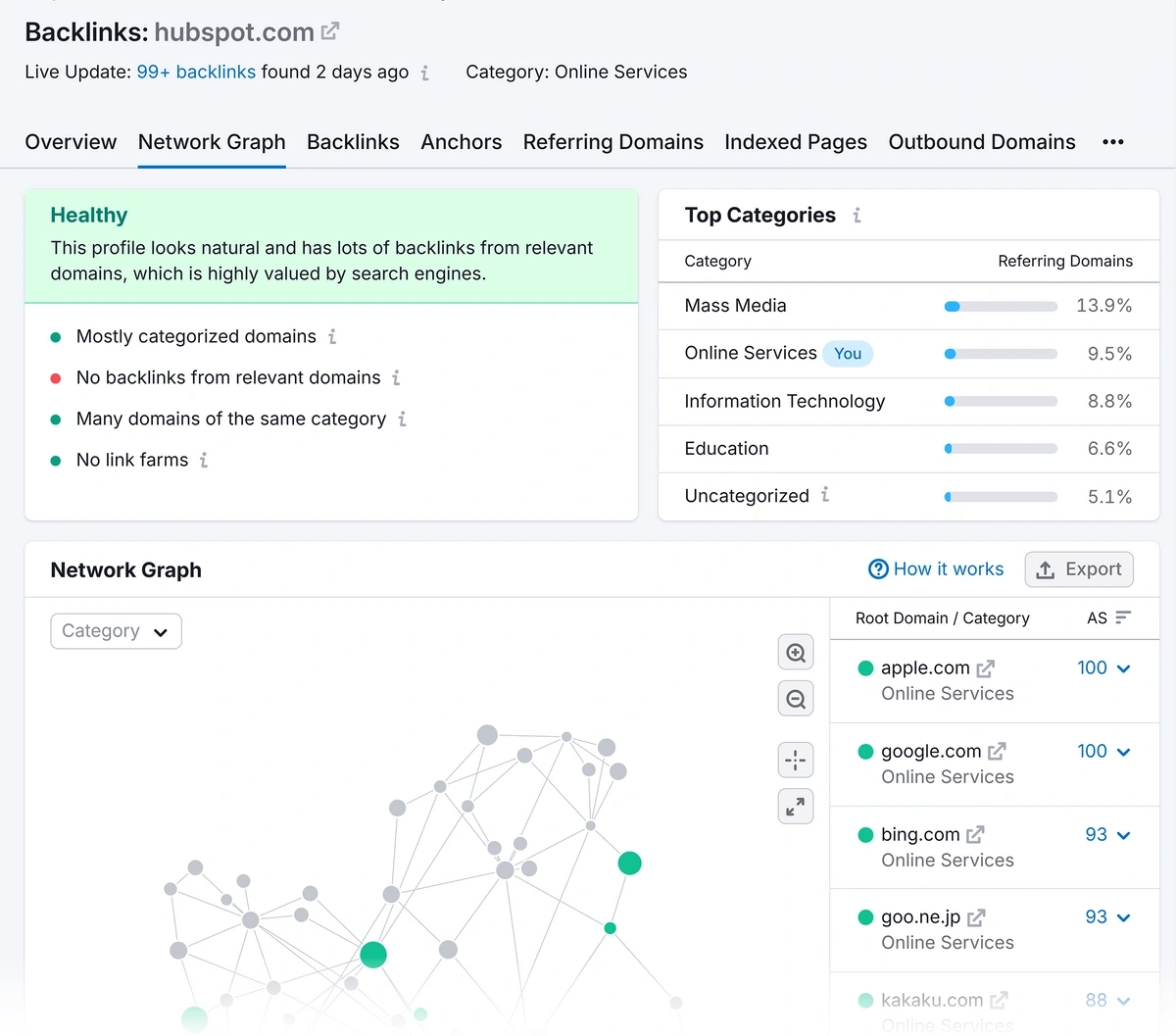
Task: Open the Anchors tab
Action: click(x=461, y=142)
